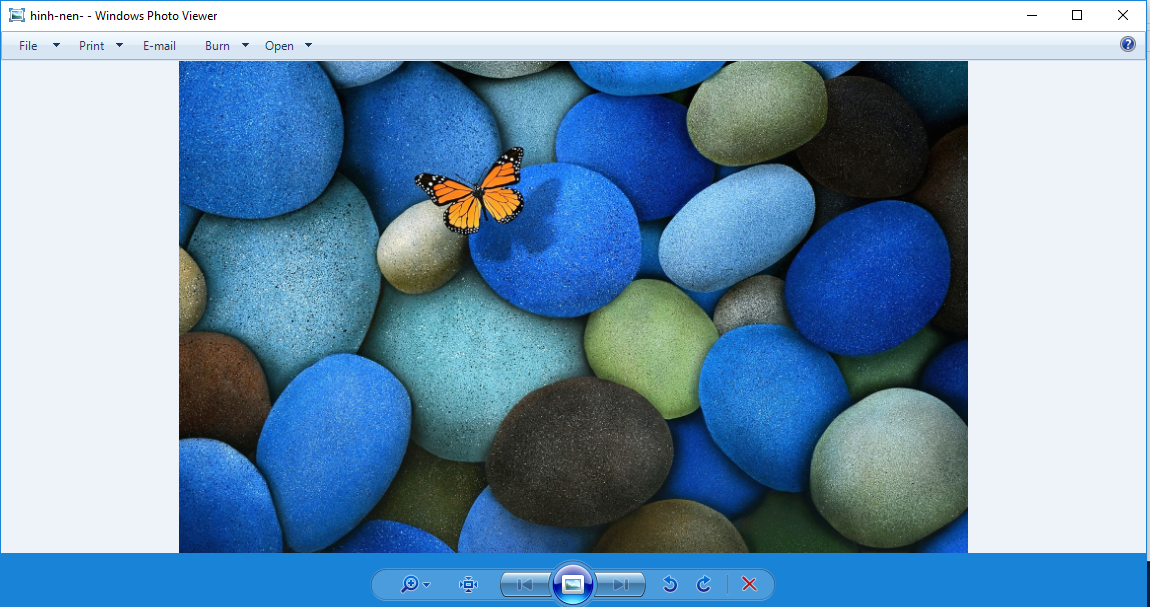The width and height of the screenshot is (1150, 607).
Task: Expand the Open dropdown arrow
Action: (x=309, y=45)
